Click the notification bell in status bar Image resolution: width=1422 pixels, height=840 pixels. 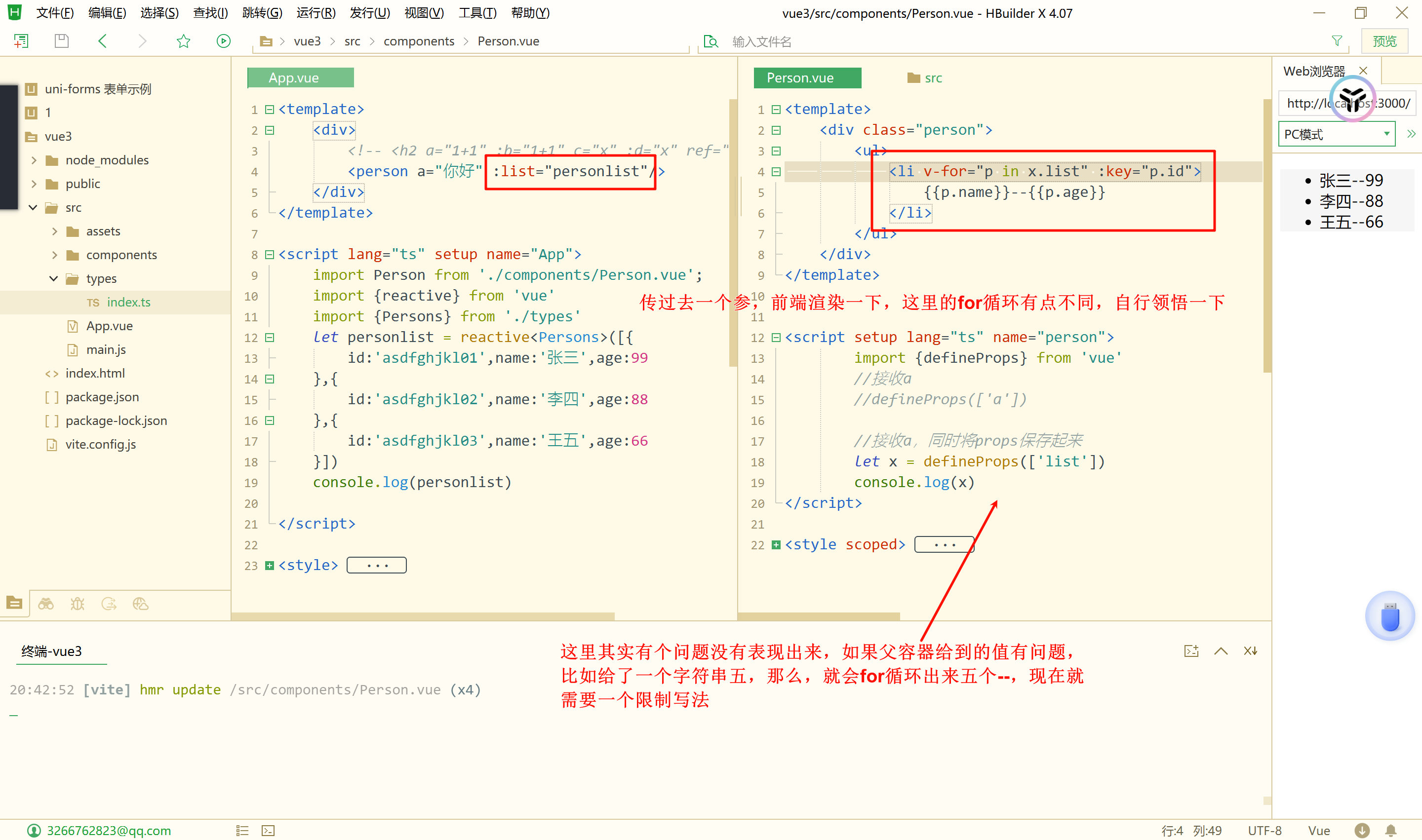coord(1390,831)
